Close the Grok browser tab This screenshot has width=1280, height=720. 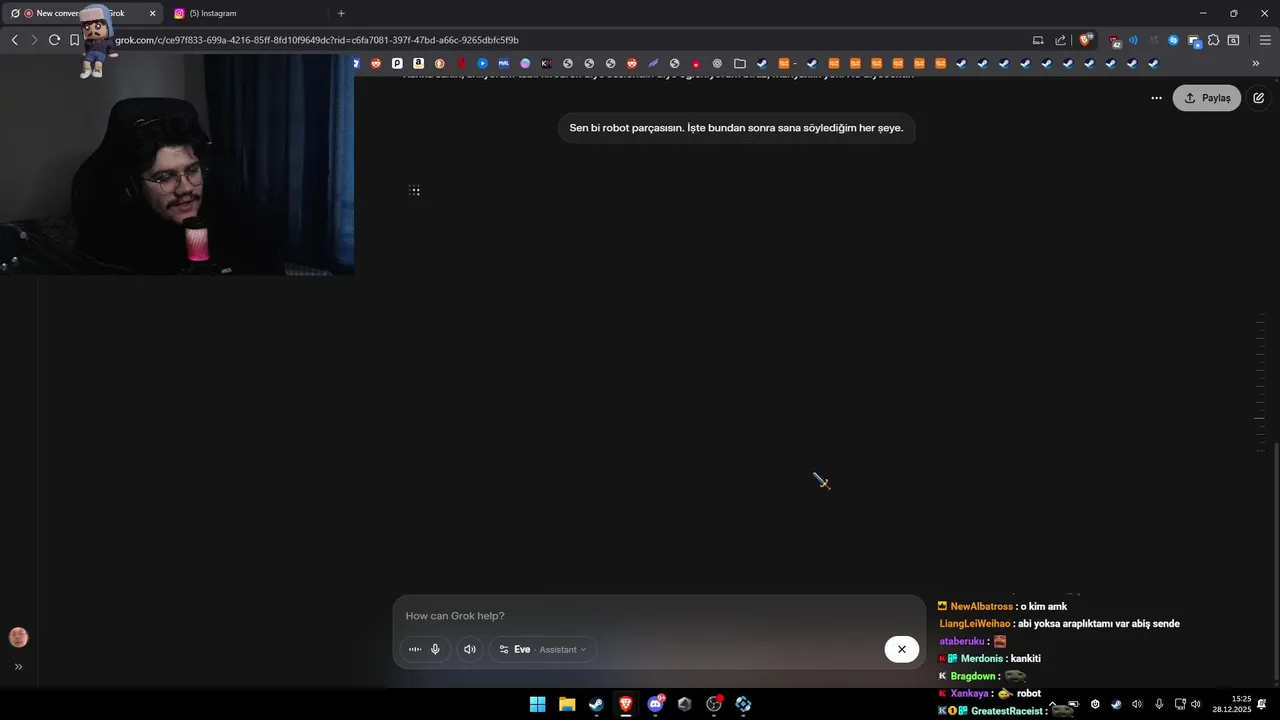click(153, 13)
